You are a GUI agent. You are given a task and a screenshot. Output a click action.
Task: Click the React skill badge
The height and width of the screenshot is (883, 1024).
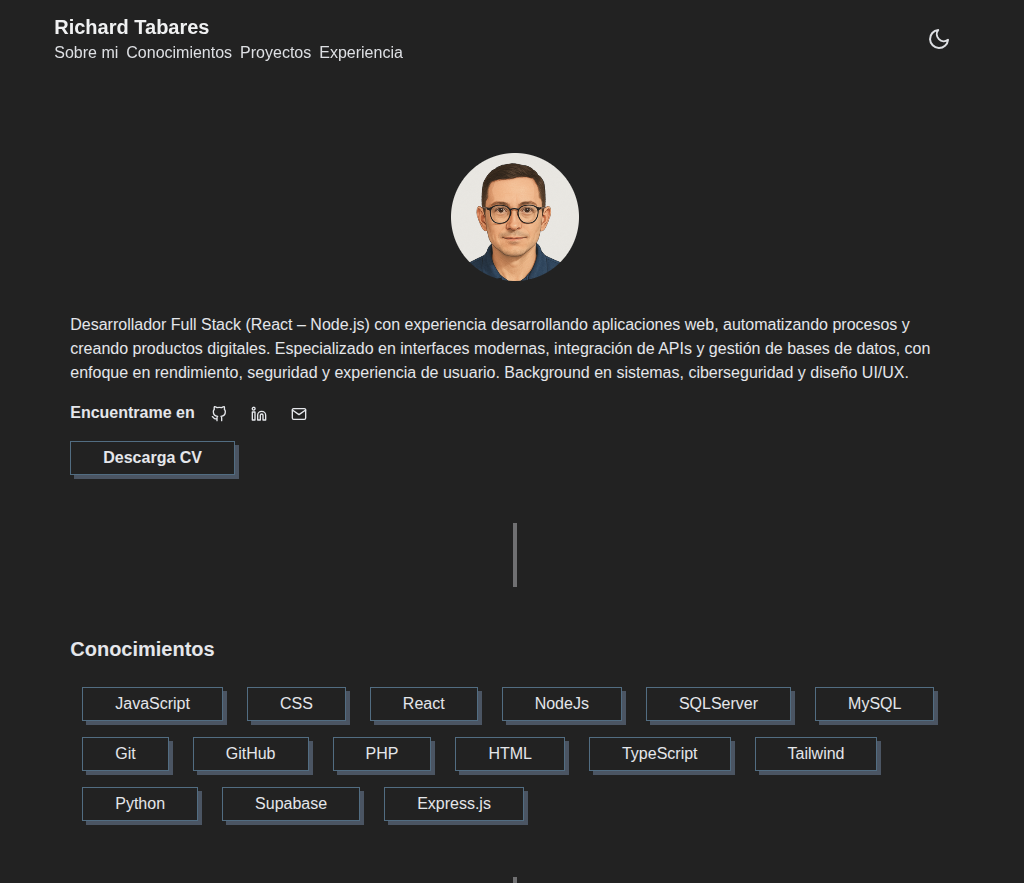(424, 703)
